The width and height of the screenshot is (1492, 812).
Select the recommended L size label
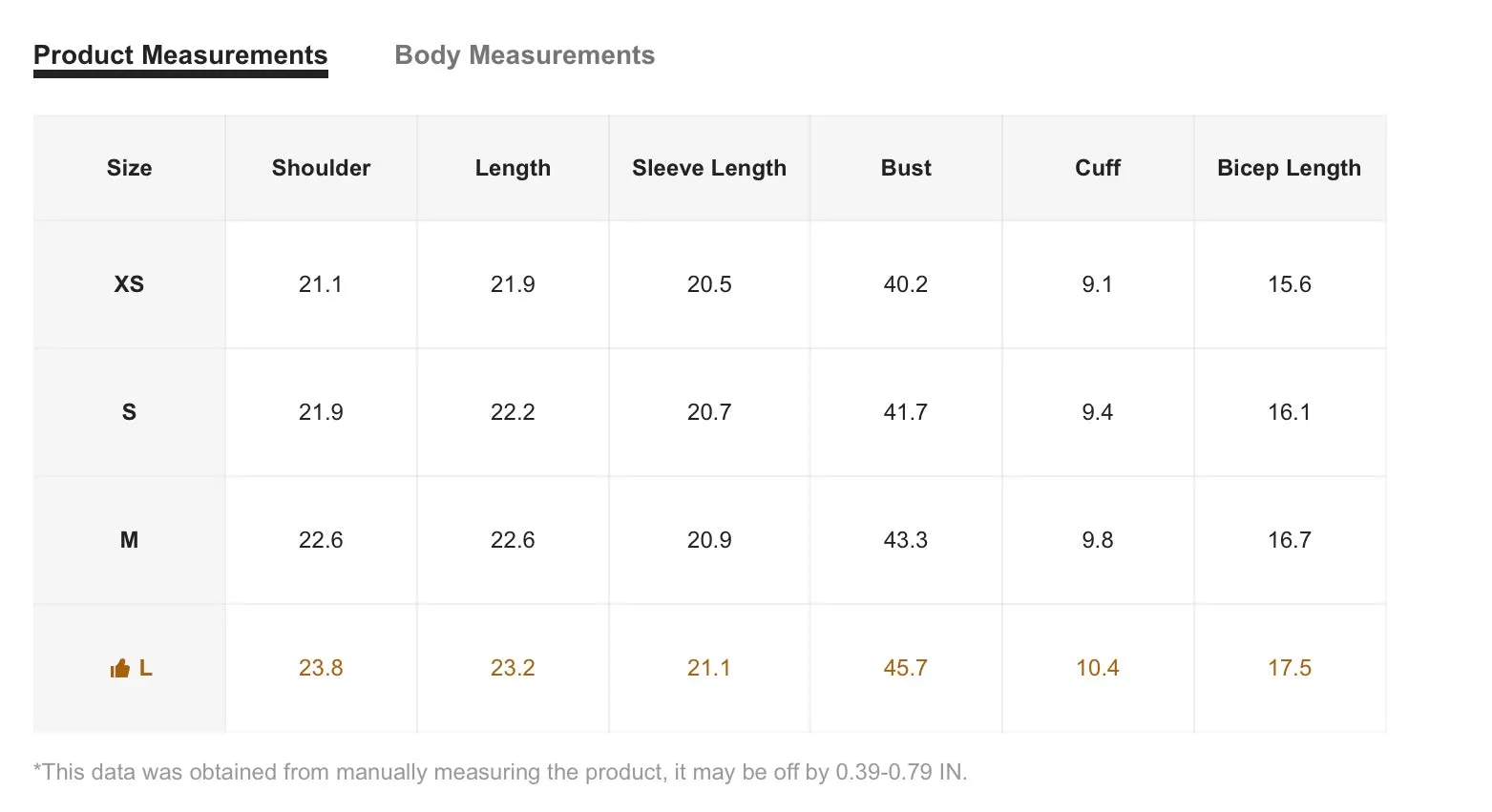click(x=145, y=668)
